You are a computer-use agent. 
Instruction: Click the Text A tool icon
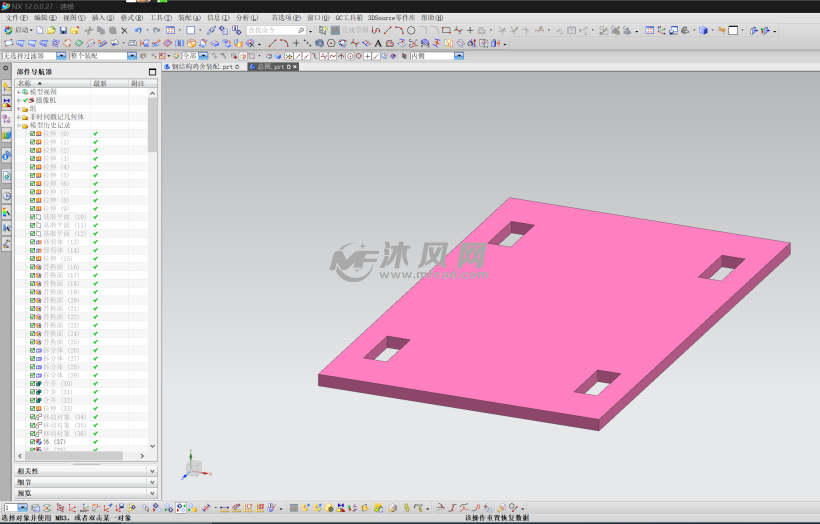377,43
